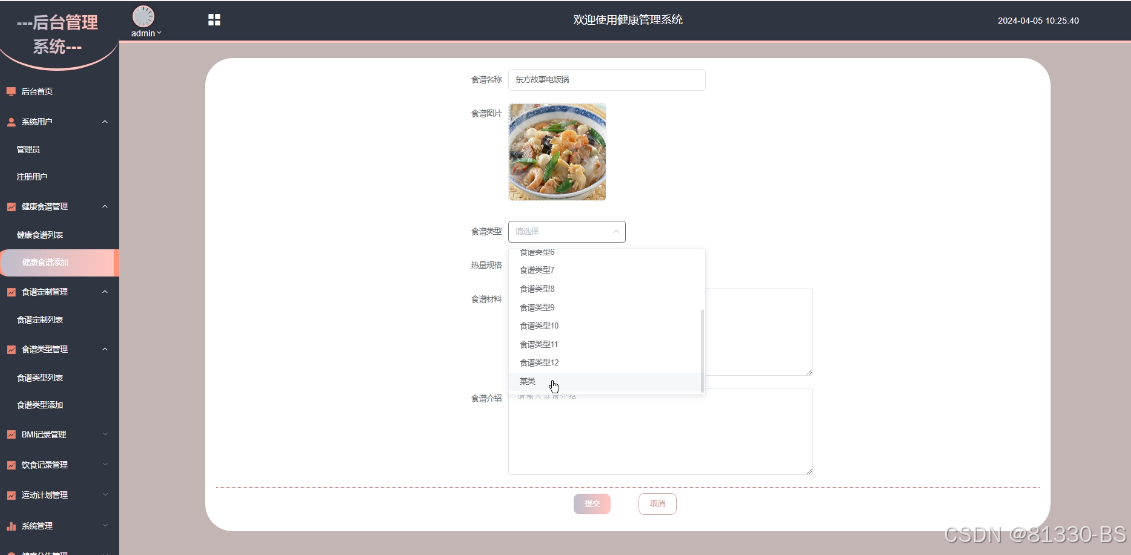Open 管理员 in the sidebar
The width and height of the screenshot is (1131, 555).
click(x=28, y=149)
